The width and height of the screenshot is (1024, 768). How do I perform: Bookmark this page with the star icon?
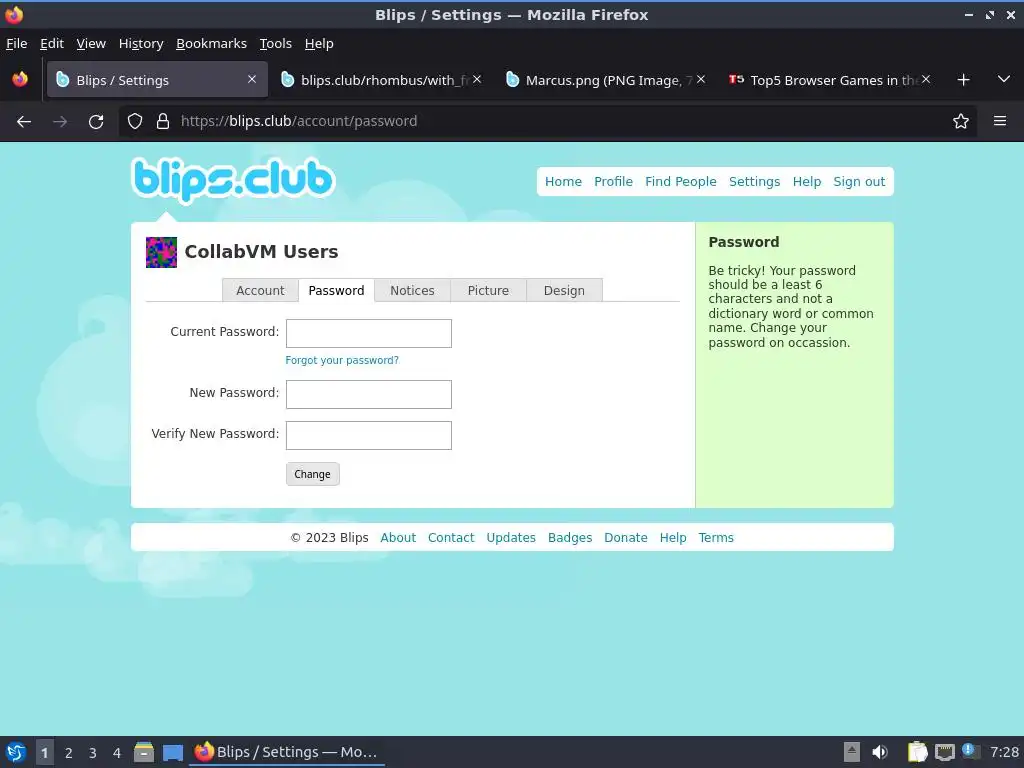coord(961,121)
